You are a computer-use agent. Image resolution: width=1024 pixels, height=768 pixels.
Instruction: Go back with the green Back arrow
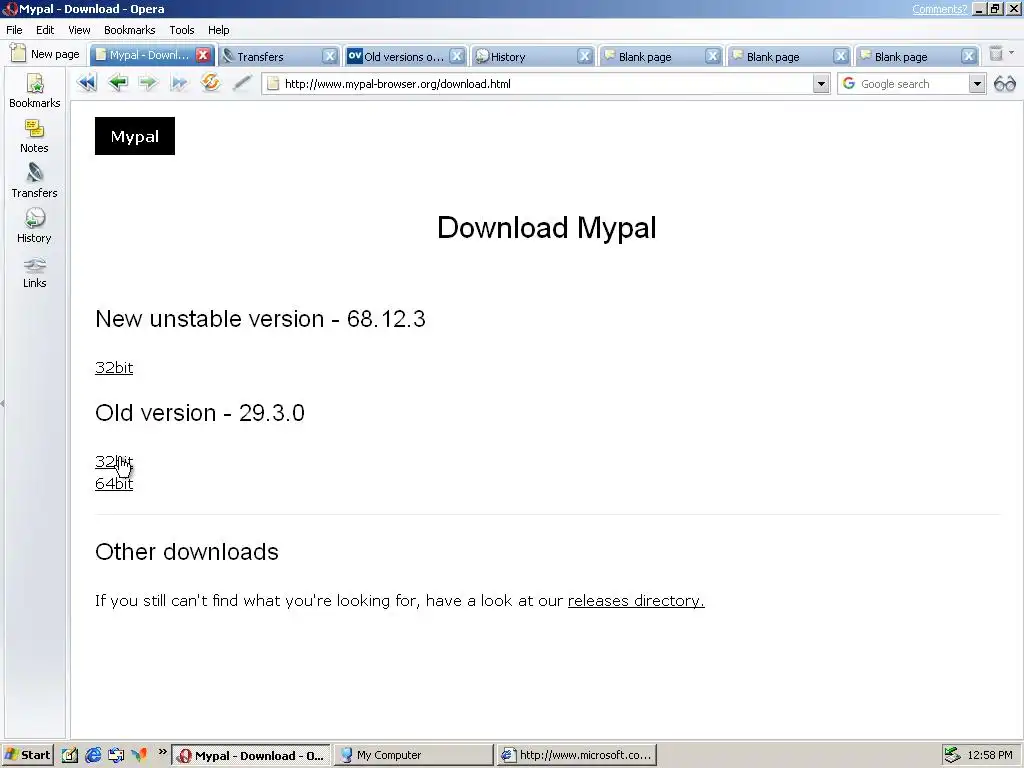point(118,83)
